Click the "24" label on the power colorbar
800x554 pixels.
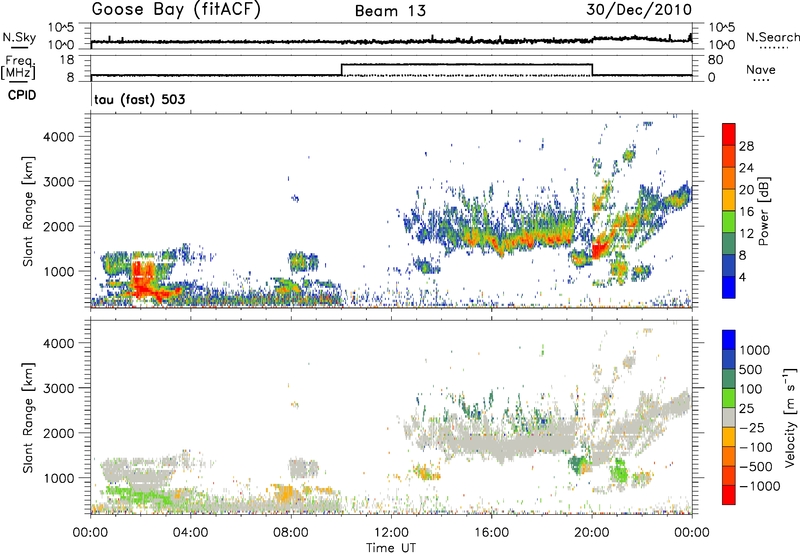click(746, 168)
